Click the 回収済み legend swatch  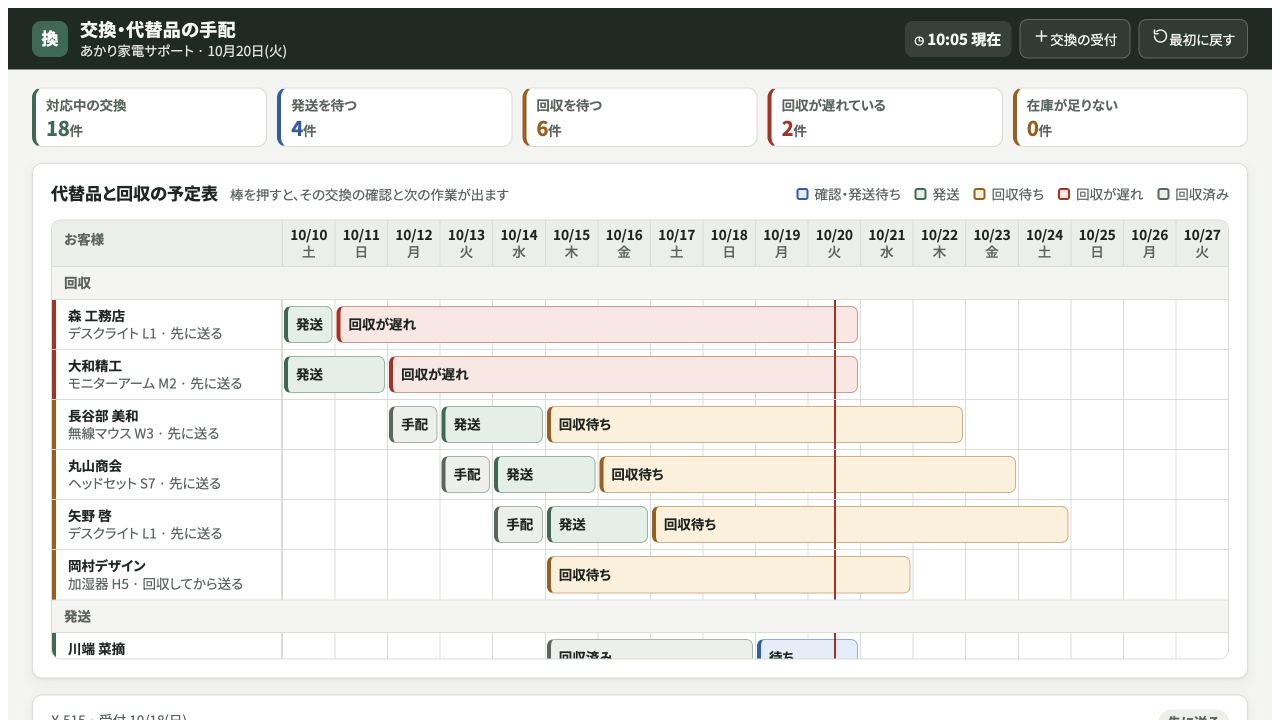pos(1163,195)
